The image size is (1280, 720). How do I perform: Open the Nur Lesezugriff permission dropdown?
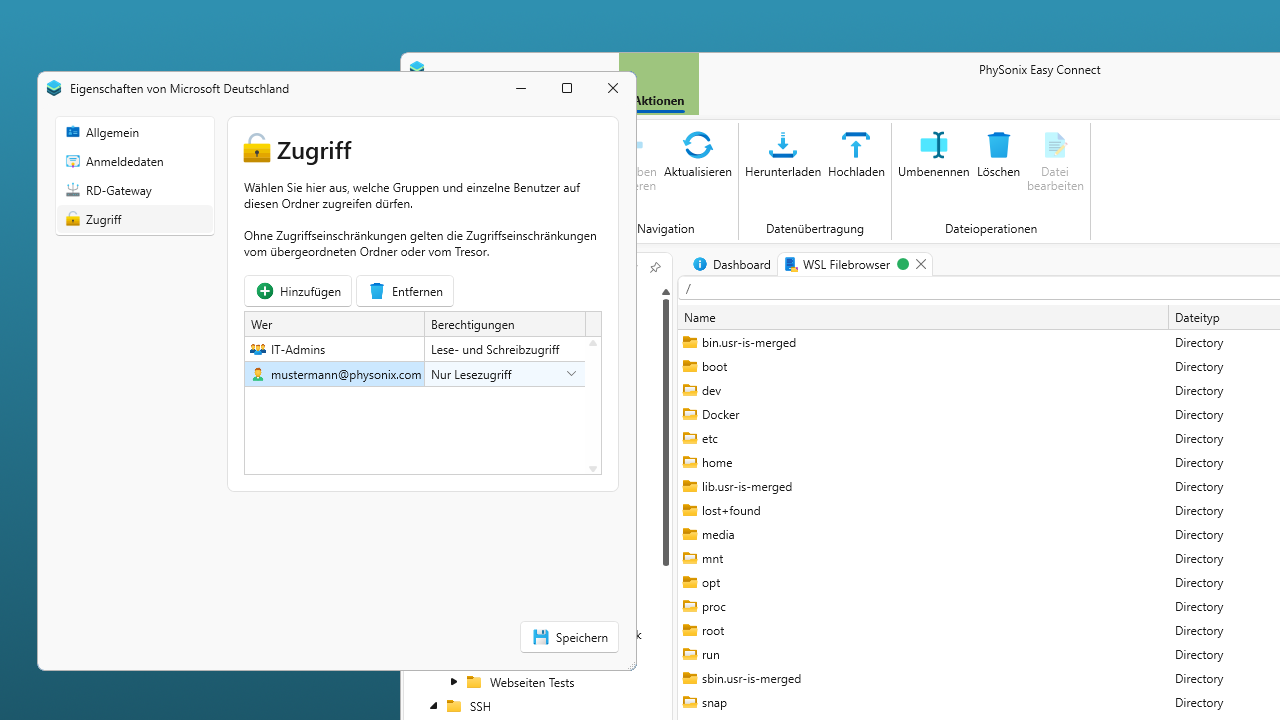(571, 374)
